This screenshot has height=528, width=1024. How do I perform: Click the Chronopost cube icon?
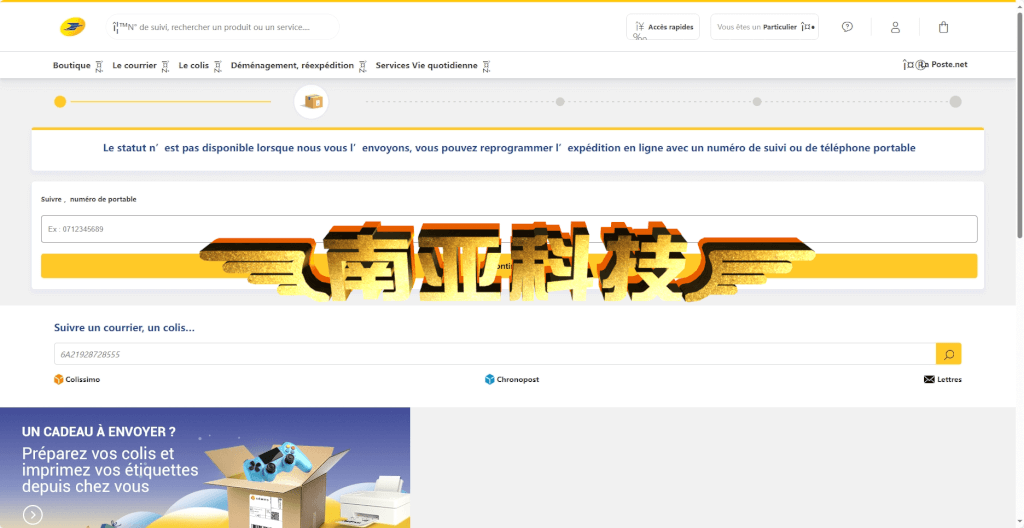tap(490, 380)
